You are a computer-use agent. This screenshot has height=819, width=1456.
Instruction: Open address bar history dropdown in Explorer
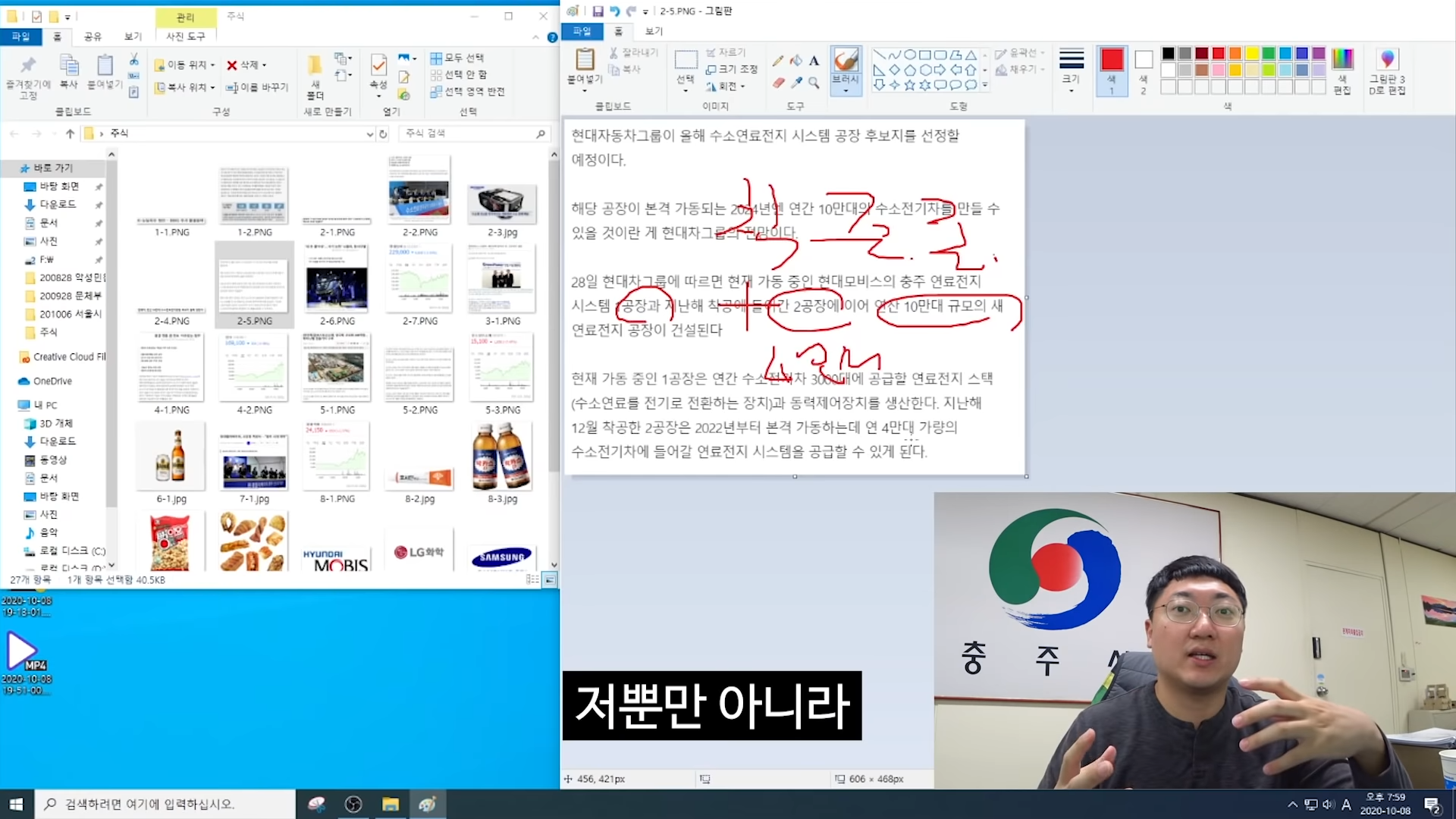369,134
